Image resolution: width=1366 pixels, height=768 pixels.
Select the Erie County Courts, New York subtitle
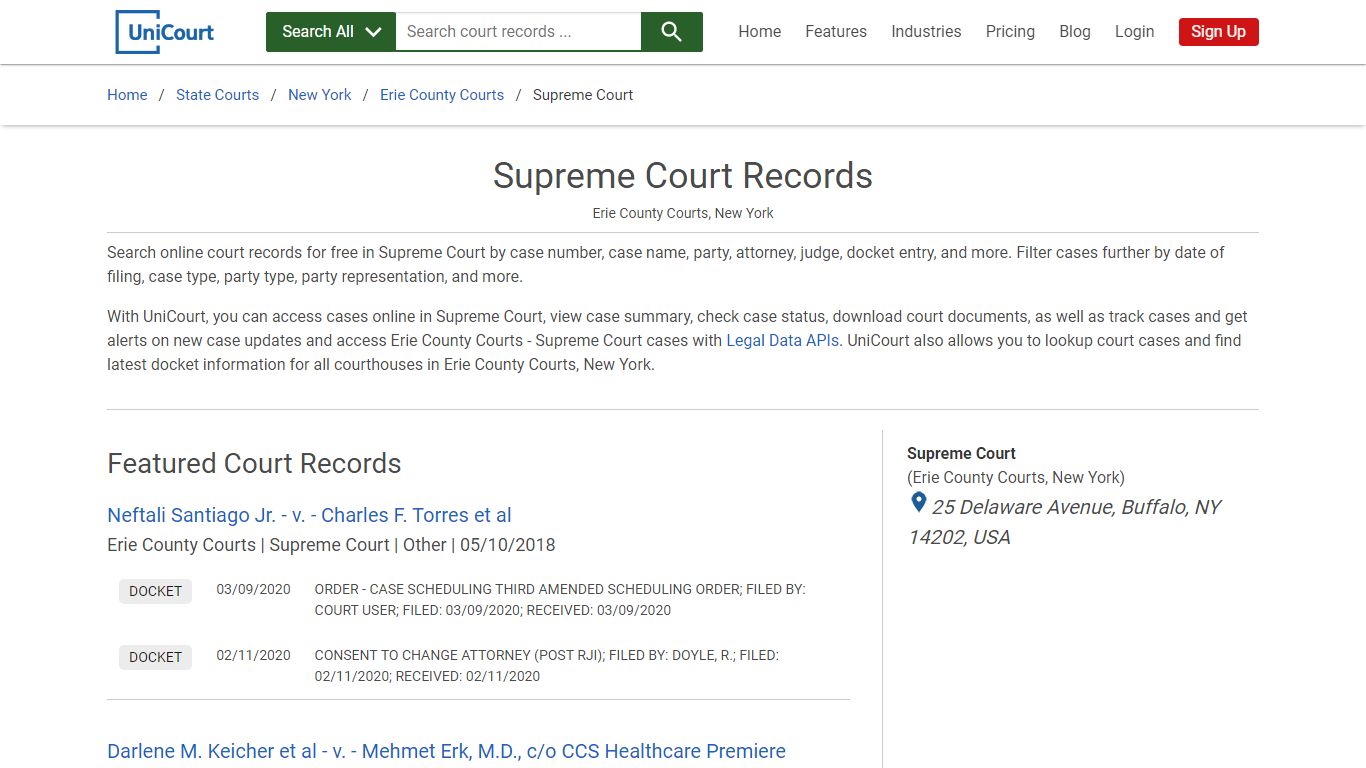tap(683, 213)
